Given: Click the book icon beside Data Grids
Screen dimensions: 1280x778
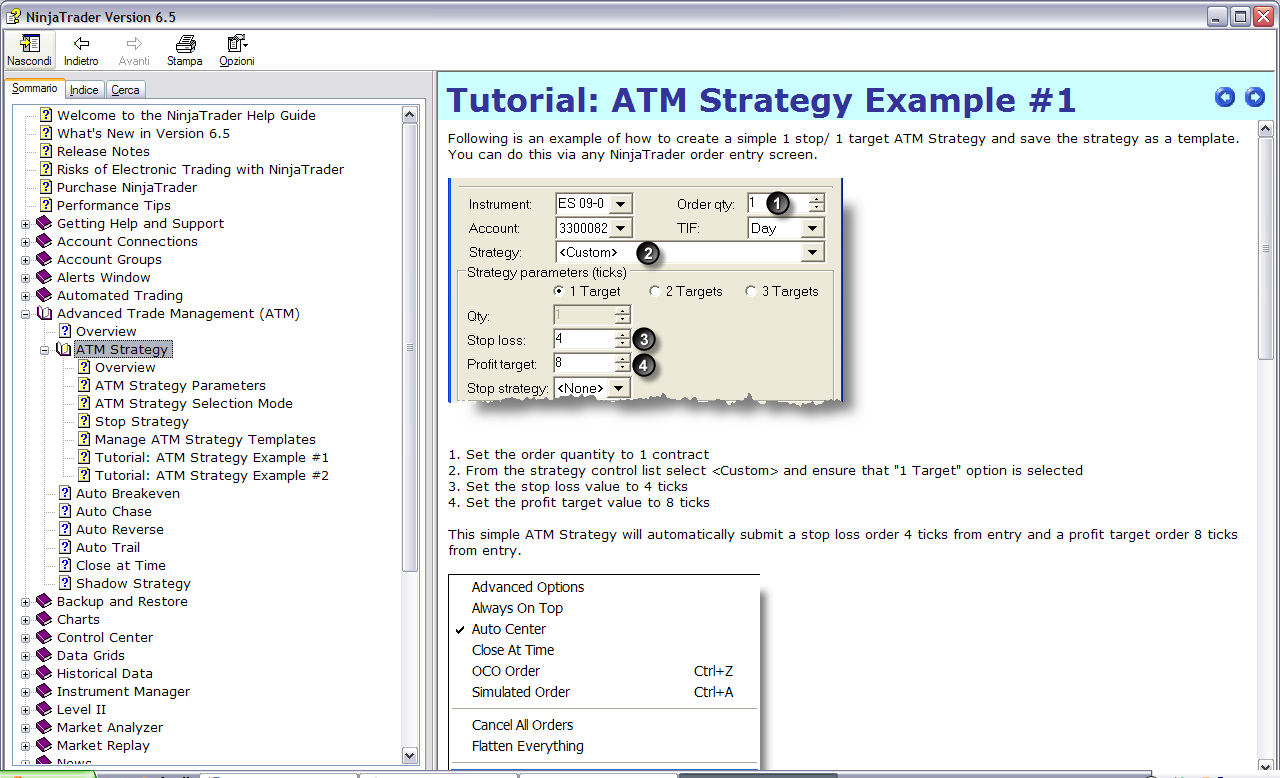Looking at the screenshot, I should tap(44, 655).
